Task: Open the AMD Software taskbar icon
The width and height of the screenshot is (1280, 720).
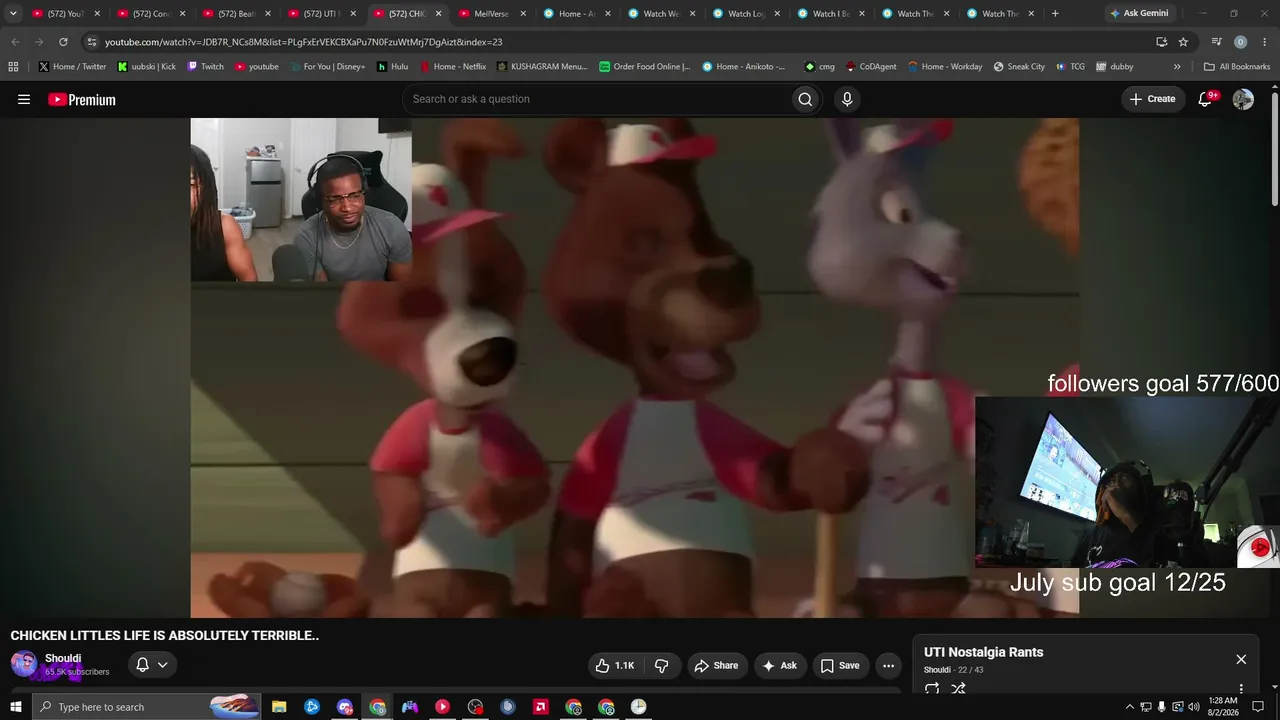Action: (540, 707)
